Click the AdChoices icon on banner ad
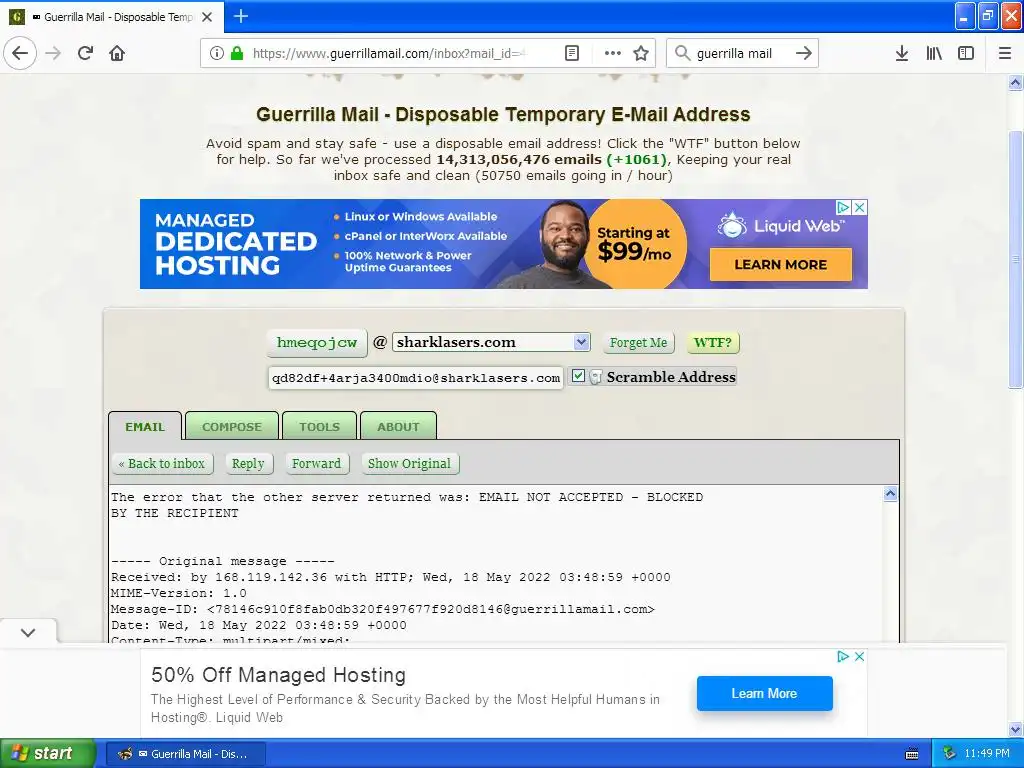Image resolution: width=1024 pixels, height=768 pixels. coord(844,207)
